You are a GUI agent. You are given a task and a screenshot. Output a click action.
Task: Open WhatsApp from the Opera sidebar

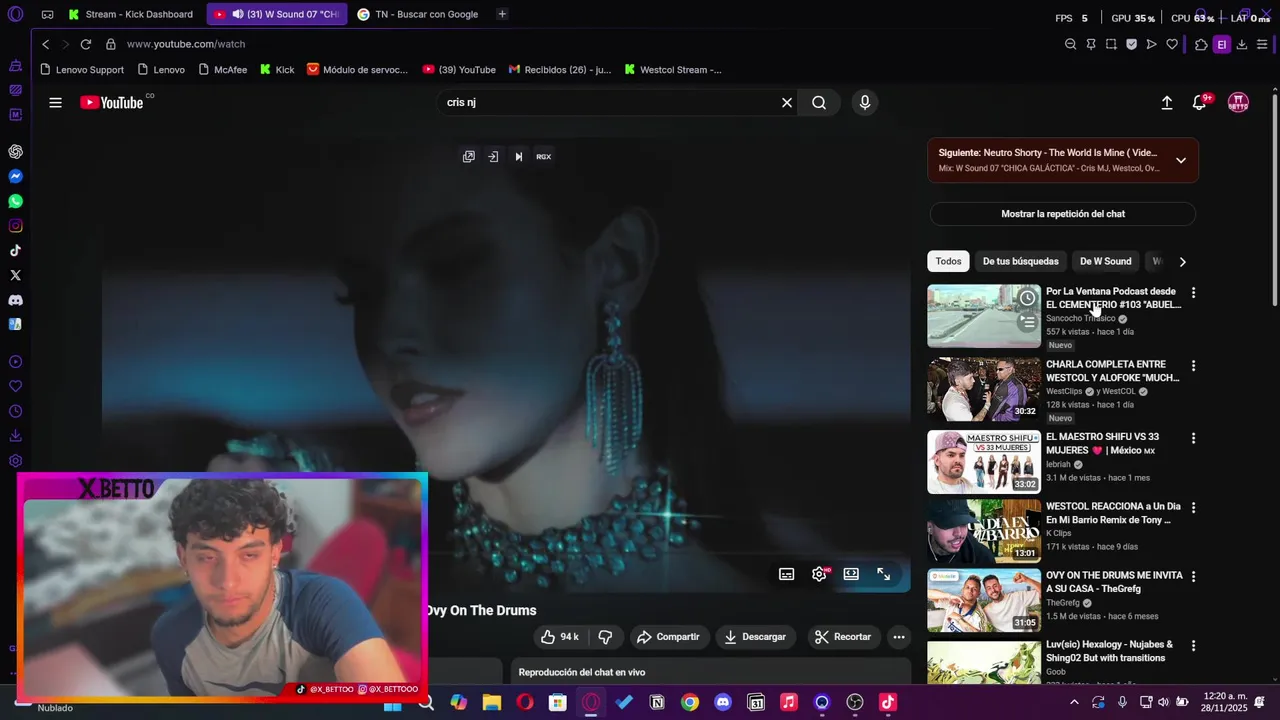[x=15, y=201]
